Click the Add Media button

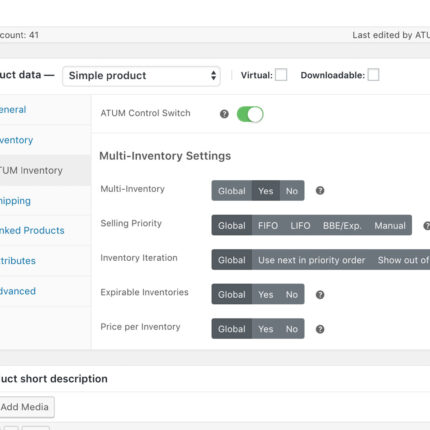tap(25, 407)
